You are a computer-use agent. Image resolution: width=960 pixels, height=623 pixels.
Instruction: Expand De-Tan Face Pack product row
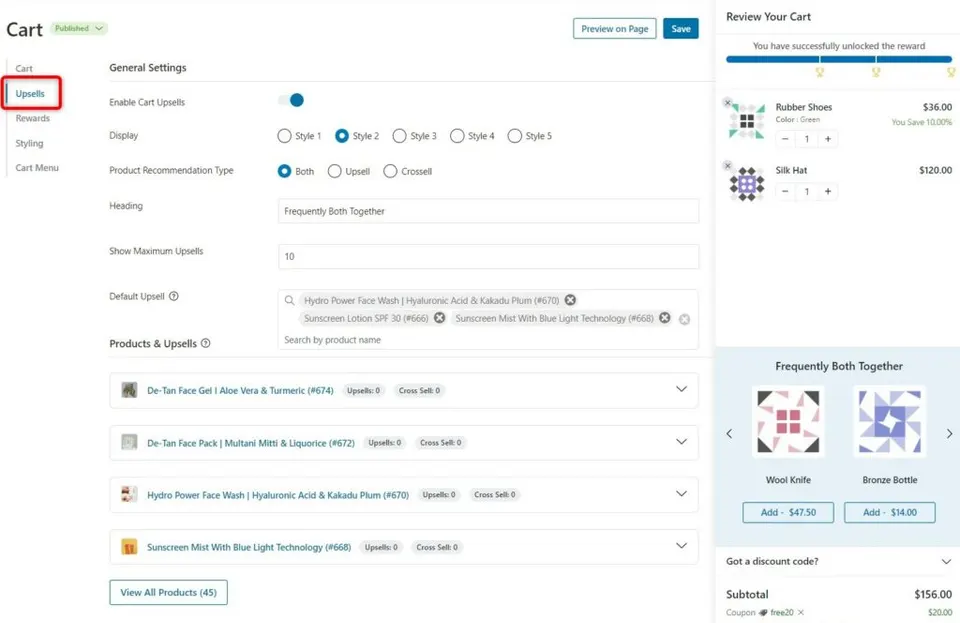681,442
